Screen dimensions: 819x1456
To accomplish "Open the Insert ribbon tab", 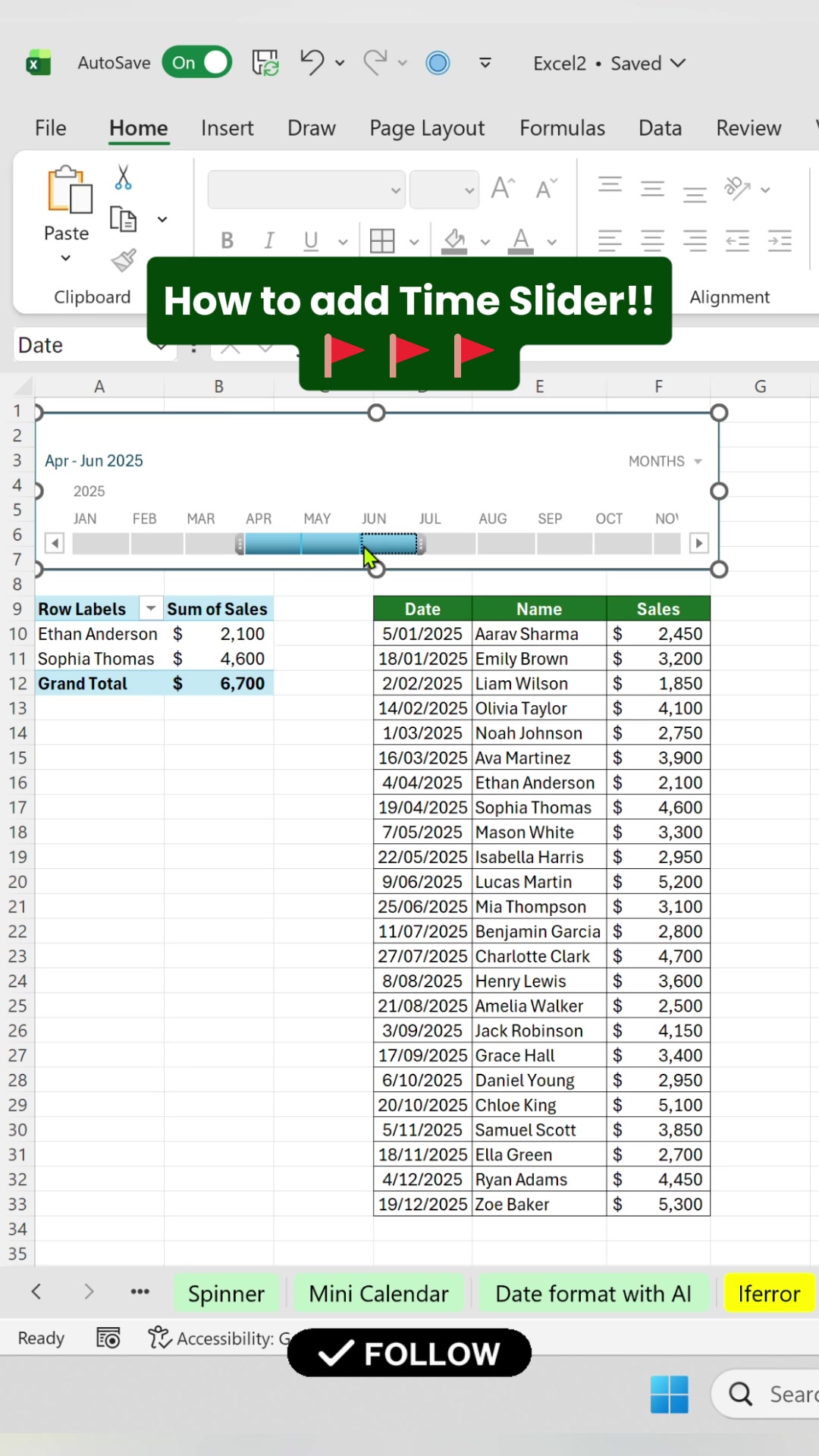I will [227, 127].
